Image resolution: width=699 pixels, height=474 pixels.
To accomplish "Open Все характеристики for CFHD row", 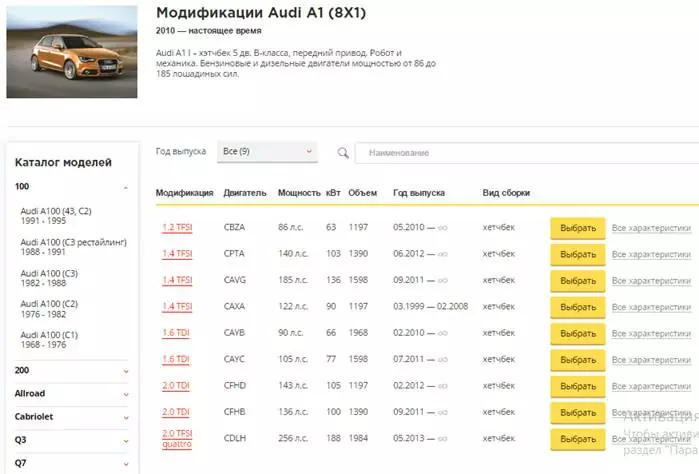I will 651,386.
